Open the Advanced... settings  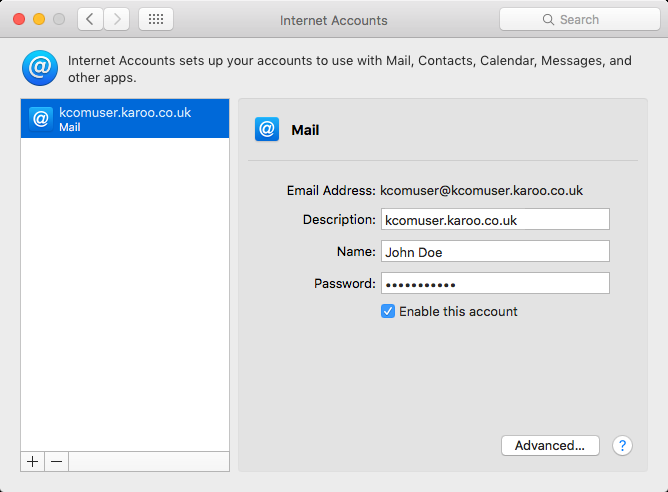tap(550, 446)
